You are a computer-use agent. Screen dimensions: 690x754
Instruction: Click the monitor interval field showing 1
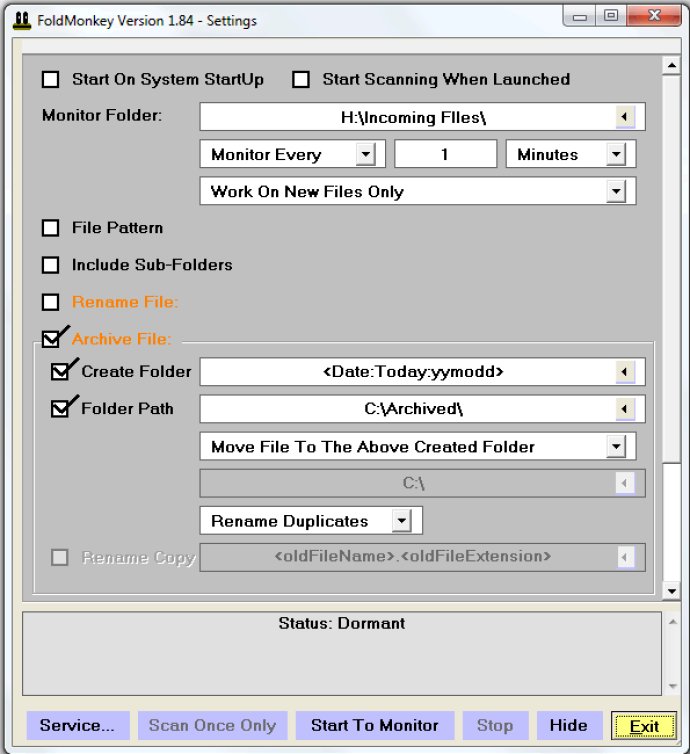click(x=445, y=154)
